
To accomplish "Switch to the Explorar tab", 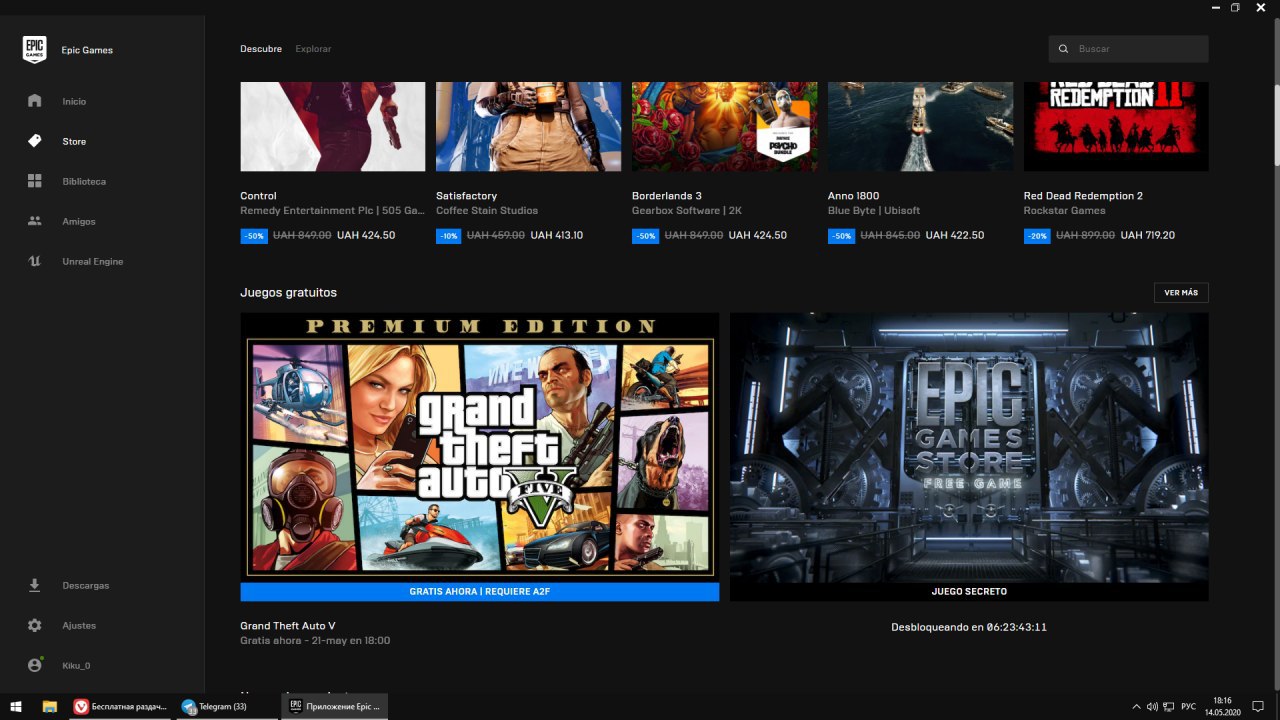I will 313,49.
